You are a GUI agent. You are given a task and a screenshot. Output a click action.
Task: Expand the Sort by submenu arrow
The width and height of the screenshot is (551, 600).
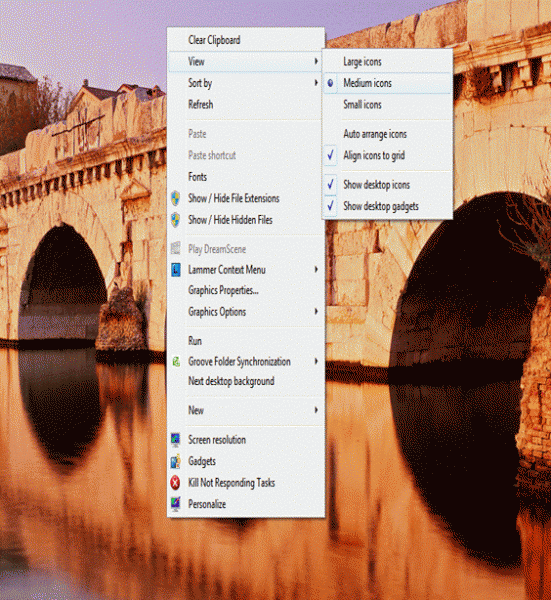tap(316, 83)
